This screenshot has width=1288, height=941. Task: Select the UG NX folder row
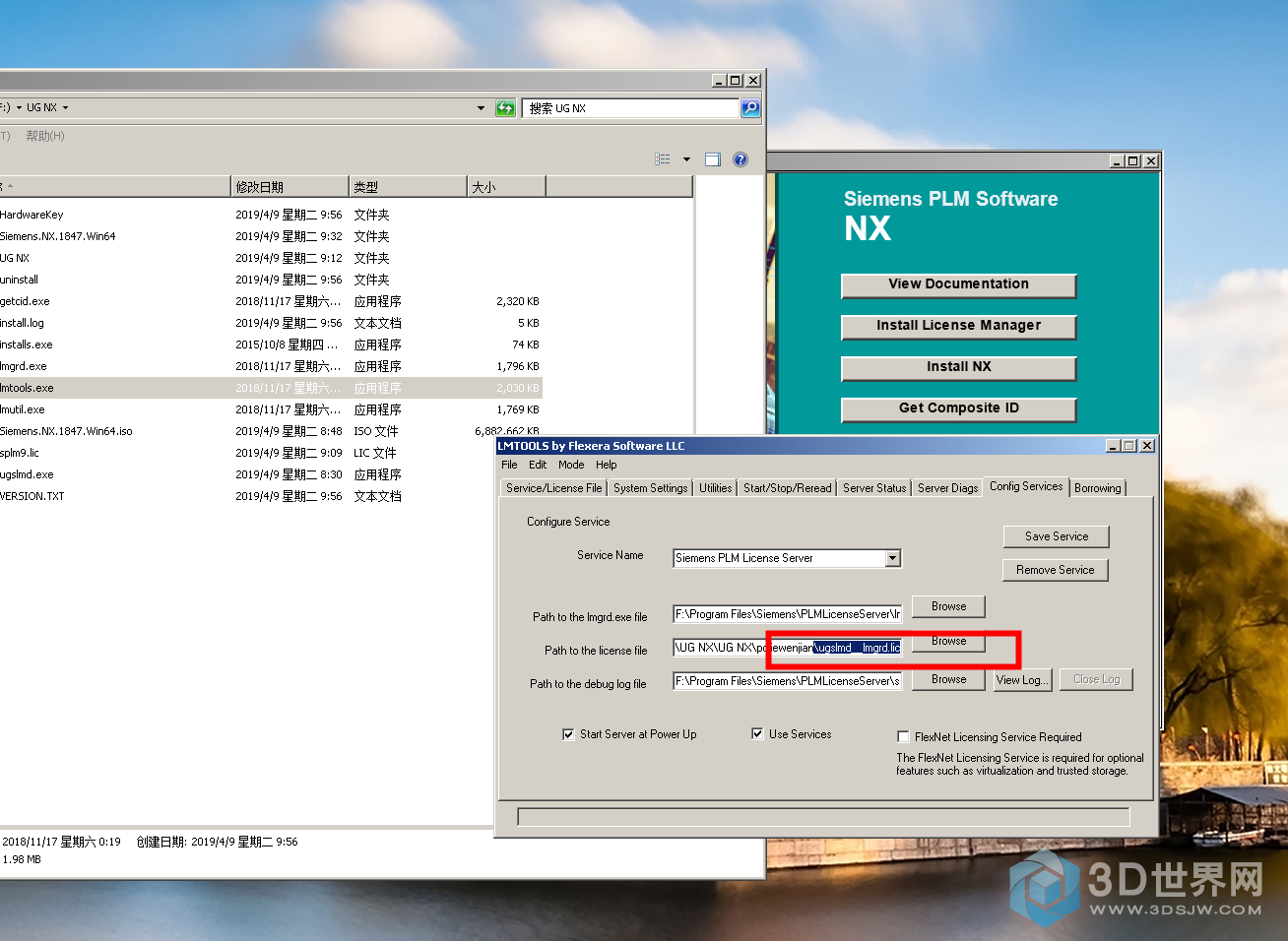point(271,258)
